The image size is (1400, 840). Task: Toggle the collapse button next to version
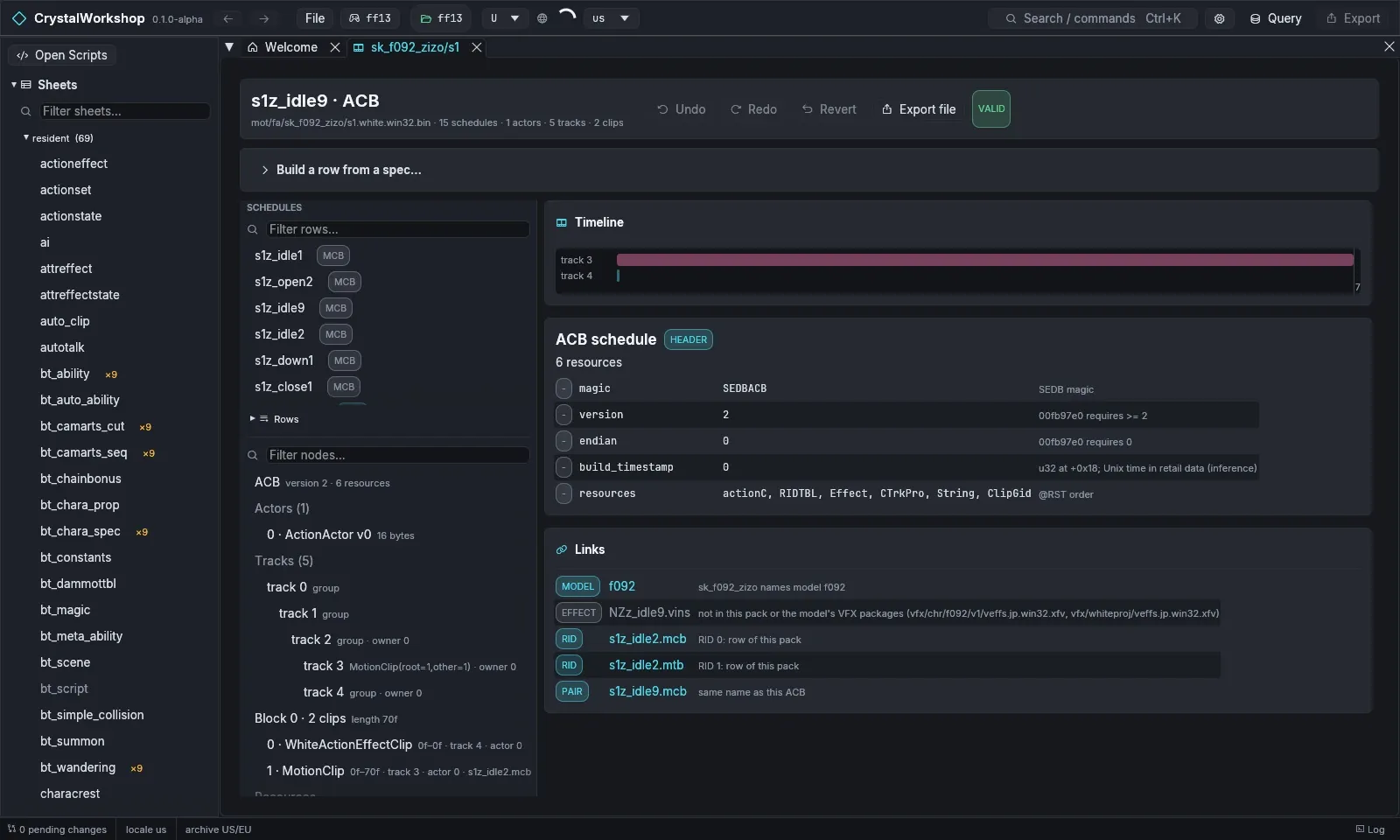coord(563,415)
